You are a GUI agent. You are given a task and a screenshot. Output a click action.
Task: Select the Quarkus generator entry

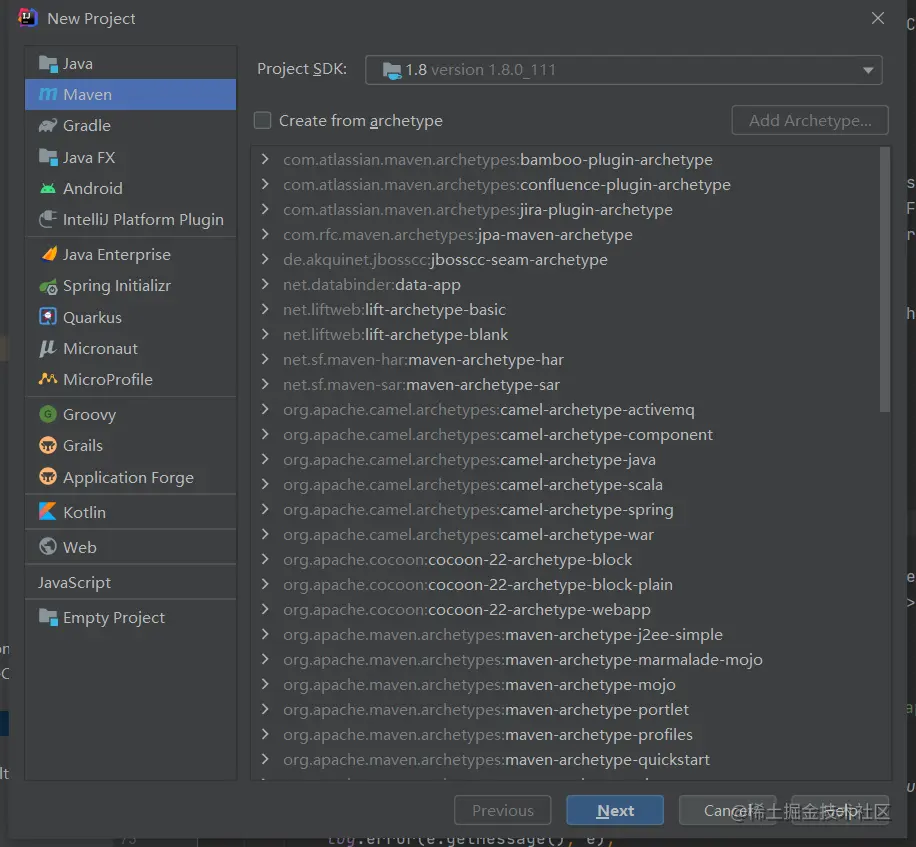click(x=131, y=317)
